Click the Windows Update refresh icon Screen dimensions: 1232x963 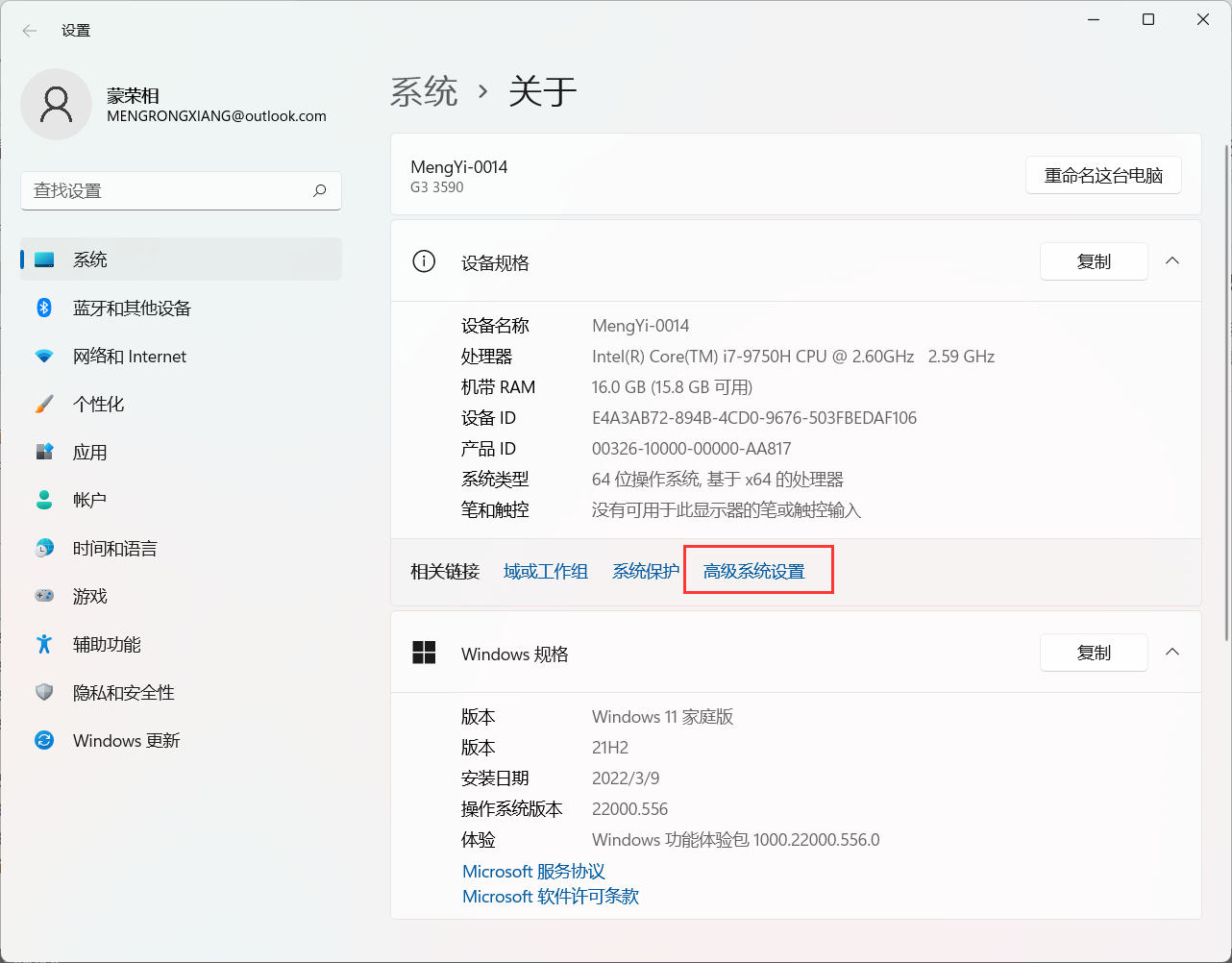pyautogui.click(x=44, y=740)
